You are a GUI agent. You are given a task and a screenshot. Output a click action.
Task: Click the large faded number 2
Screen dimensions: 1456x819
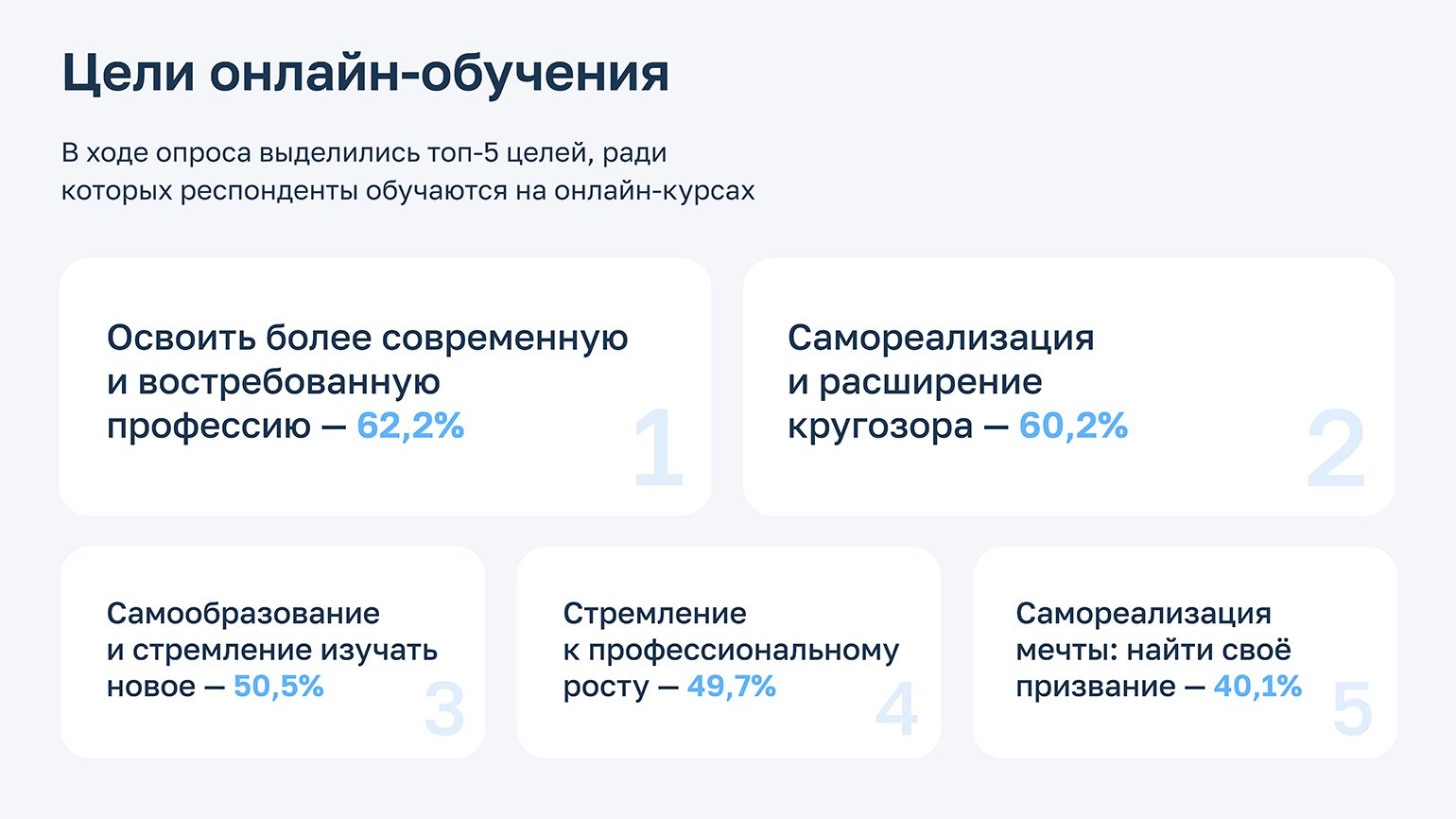(1336, 448)
